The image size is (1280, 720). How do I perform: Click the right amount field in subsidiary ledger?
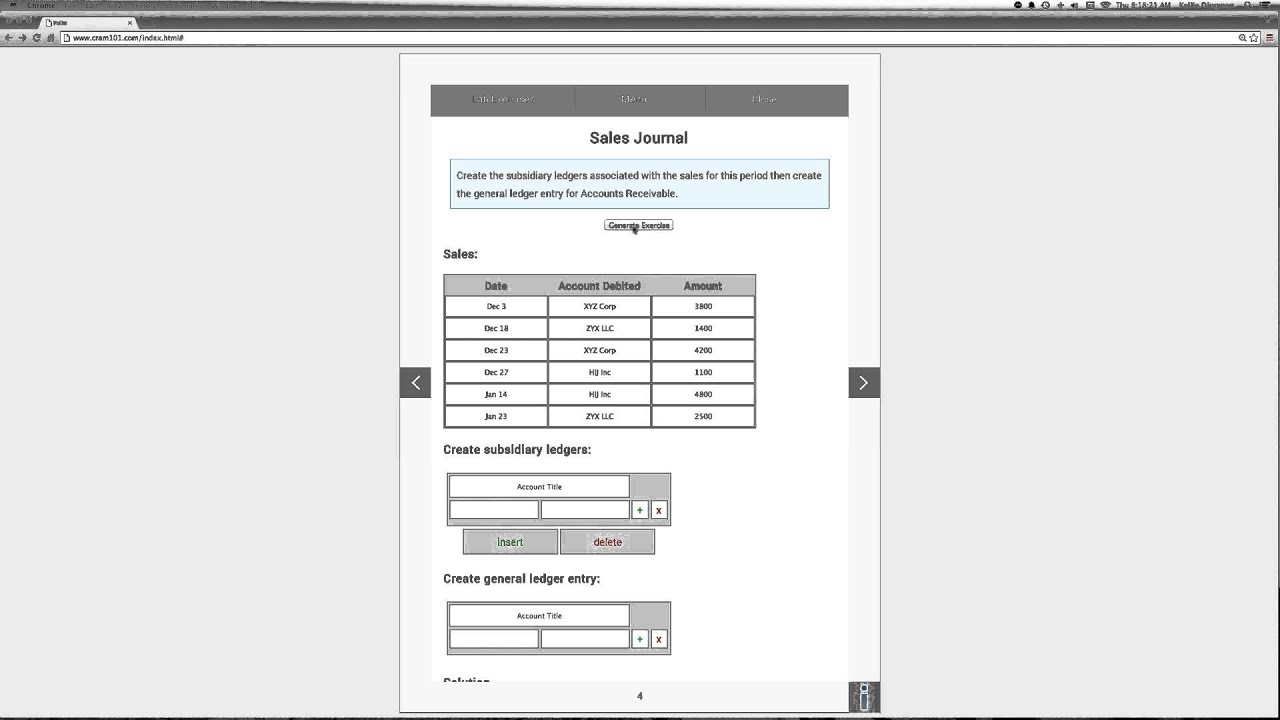click(x=585, y=510)
